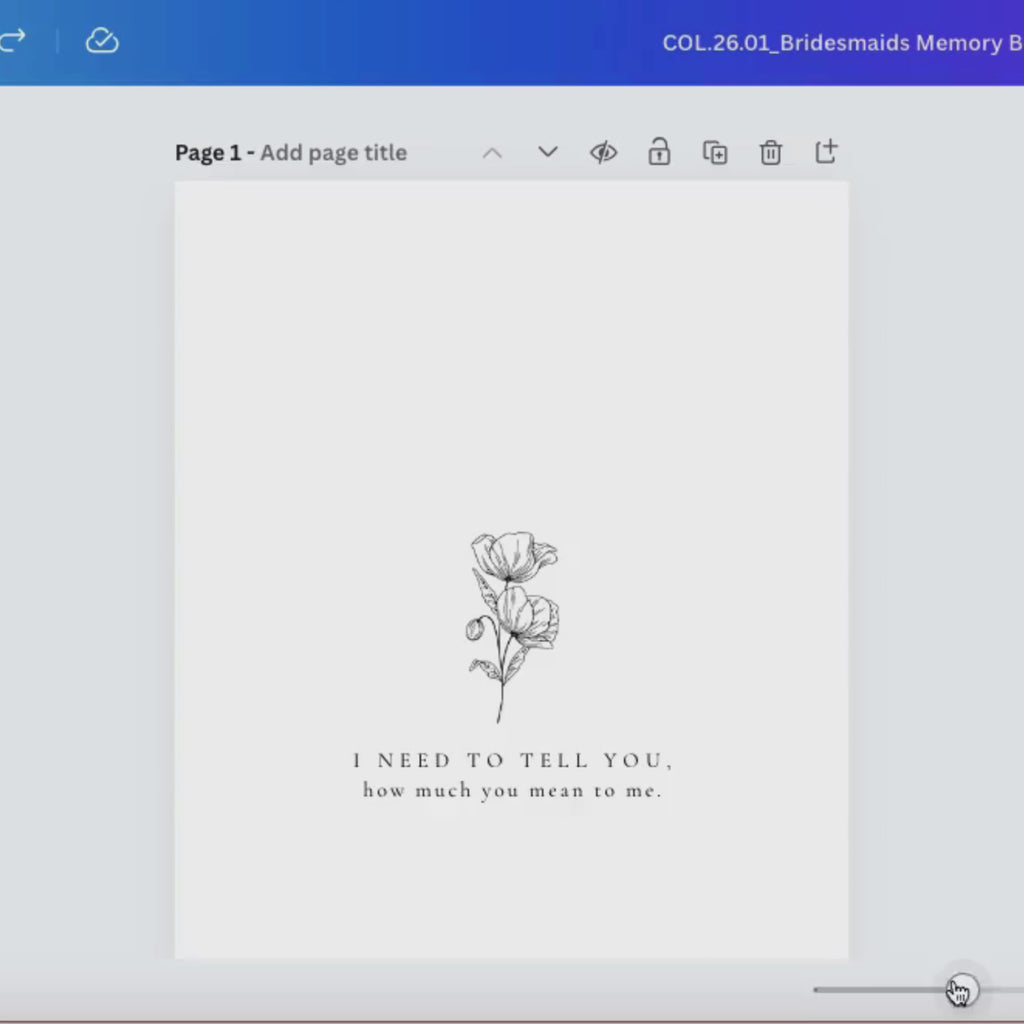The height and width of the screenshot is (1024, 1024).
Task: Click the zoom slider handle
Action: (963, 989)
